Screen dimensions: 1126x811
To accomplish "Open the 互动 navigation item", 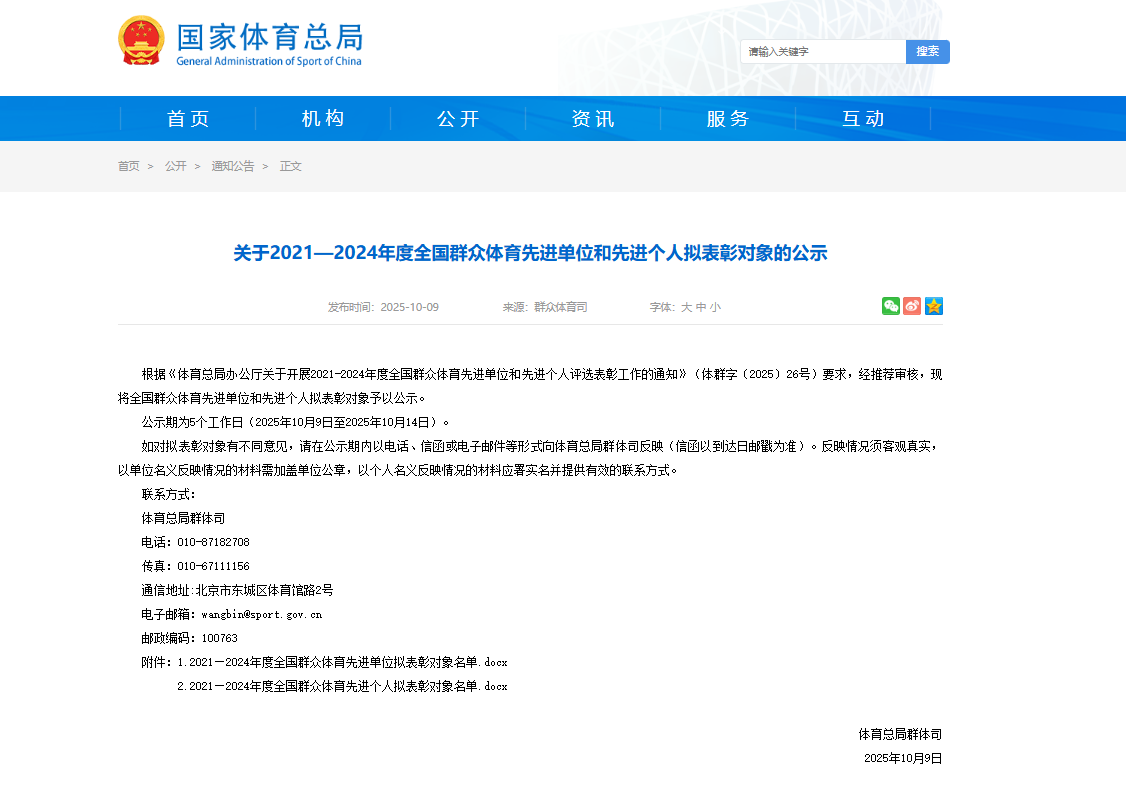I will [863, 119].
